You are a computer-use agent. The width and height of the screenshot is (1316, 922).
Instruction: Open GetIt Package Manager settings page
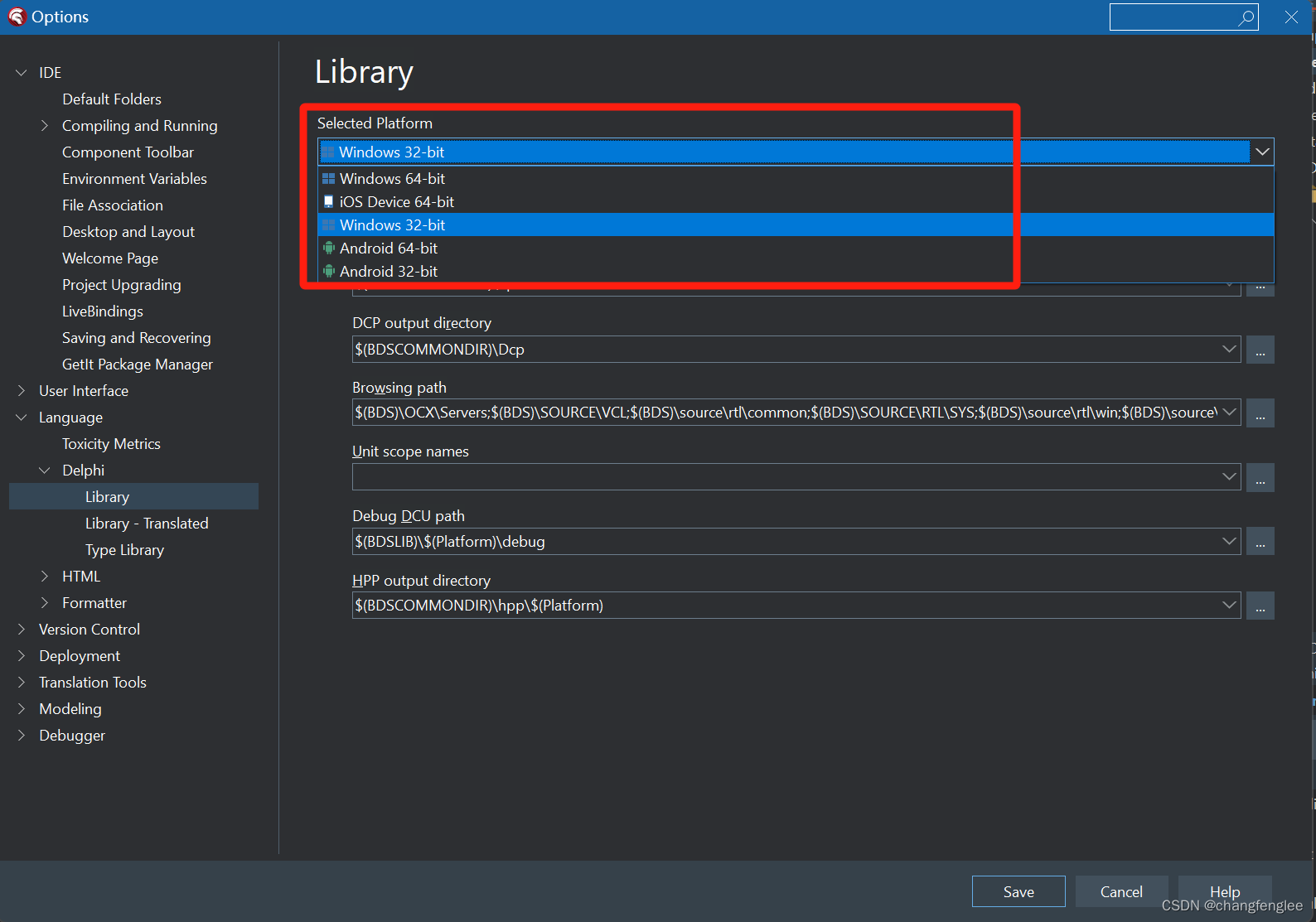[138, 364]
